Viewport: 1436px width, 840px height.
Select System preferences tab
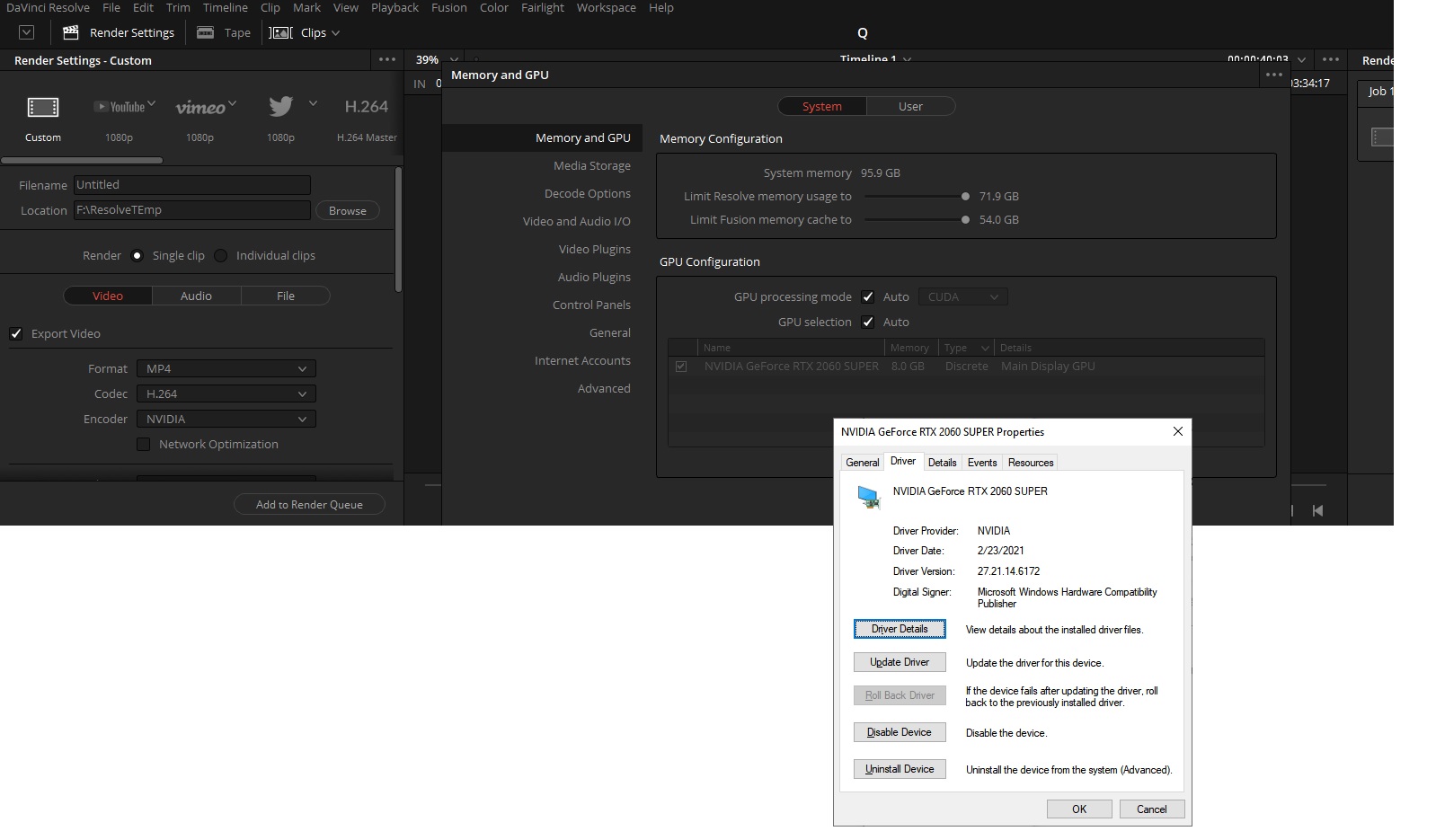(x=822, y=106)
